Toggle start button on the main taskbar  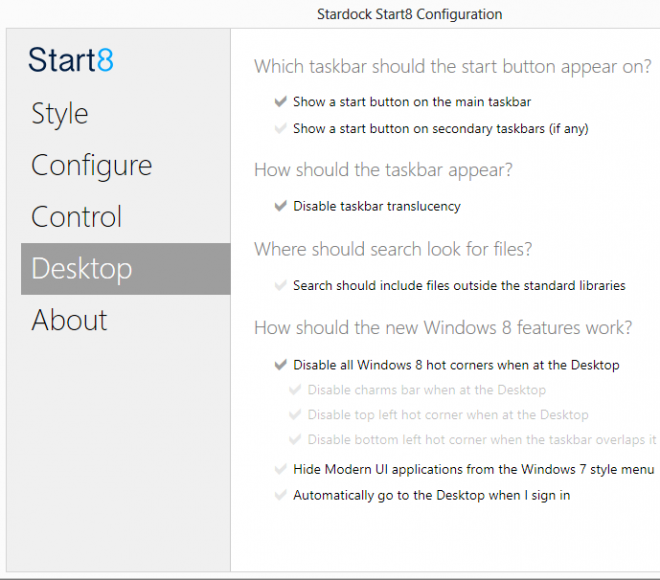click(x=279, y=102)
